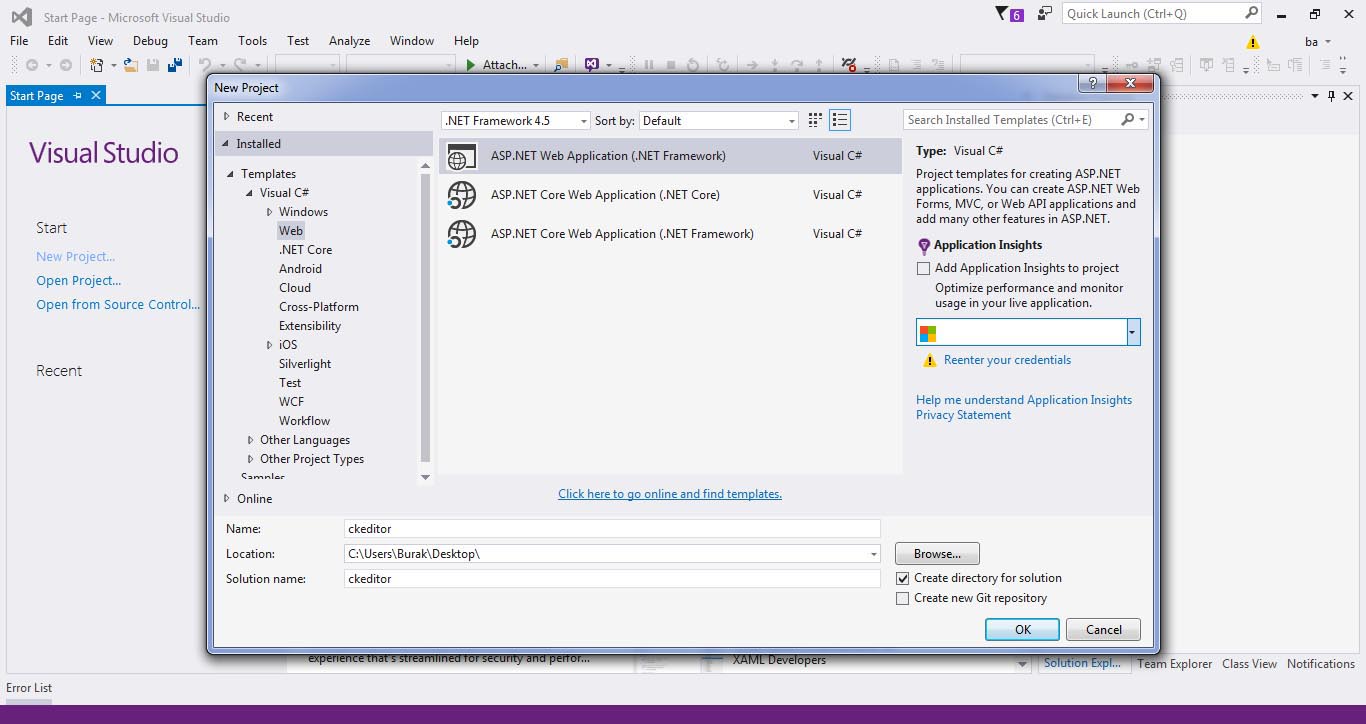
Task: Expand the Other Languages tree node
Action: 251,440
